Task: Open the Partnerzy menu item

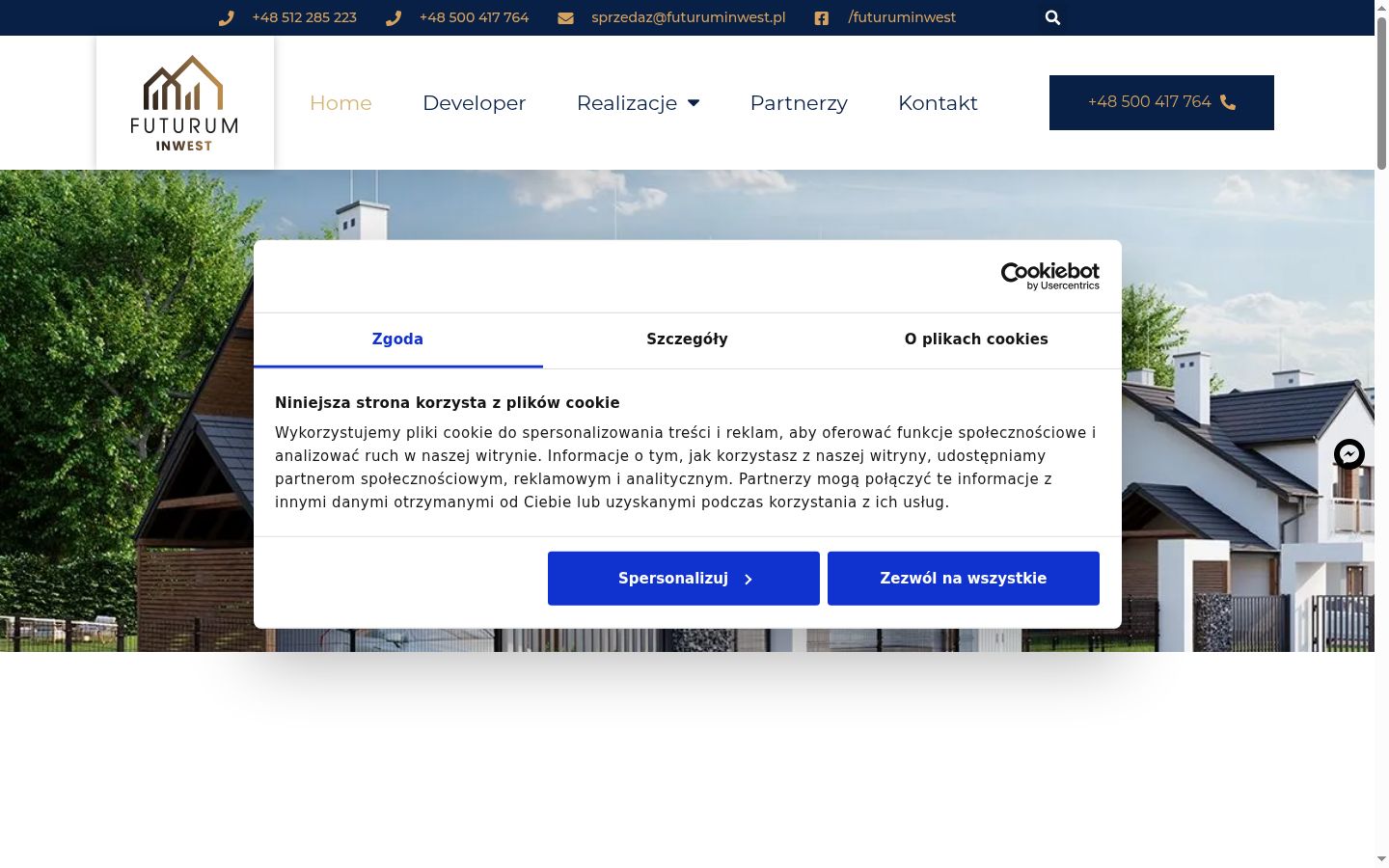Action: coord(799,102)
